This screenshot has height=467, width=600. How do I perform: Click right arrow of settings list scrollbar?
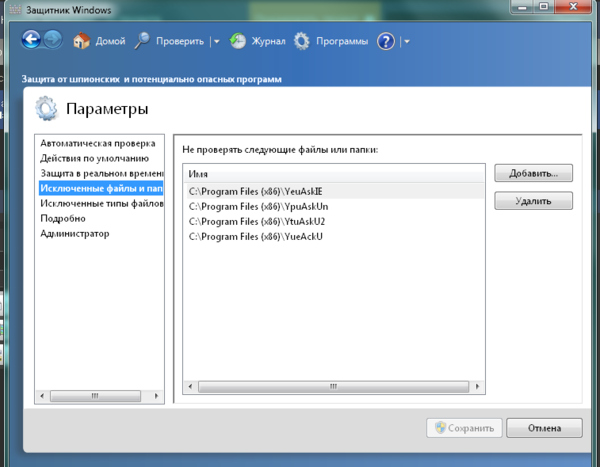coord(156,396)
